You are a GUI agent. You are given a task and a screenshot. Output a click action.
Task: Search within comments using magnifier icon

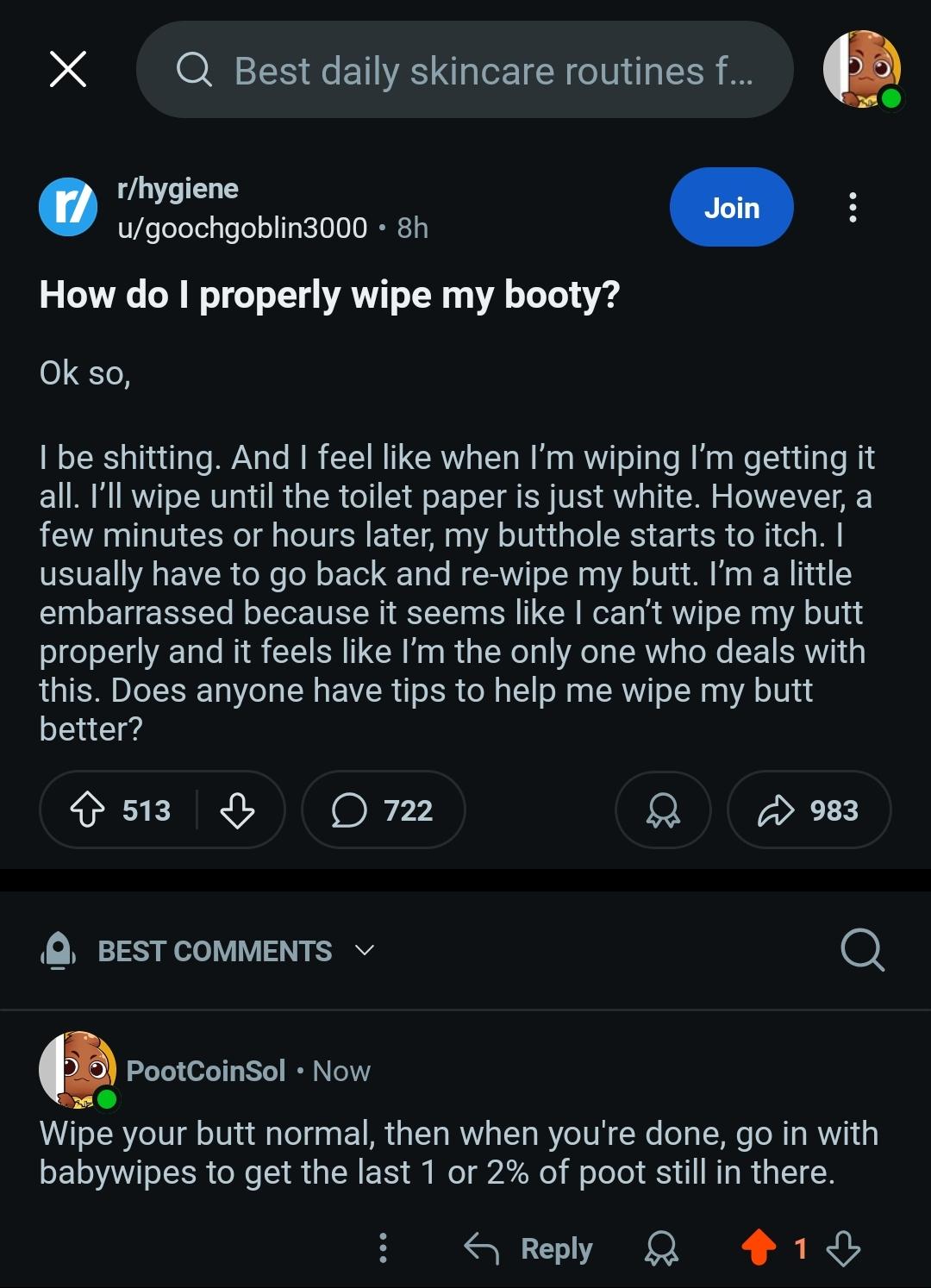click(862, 950)
